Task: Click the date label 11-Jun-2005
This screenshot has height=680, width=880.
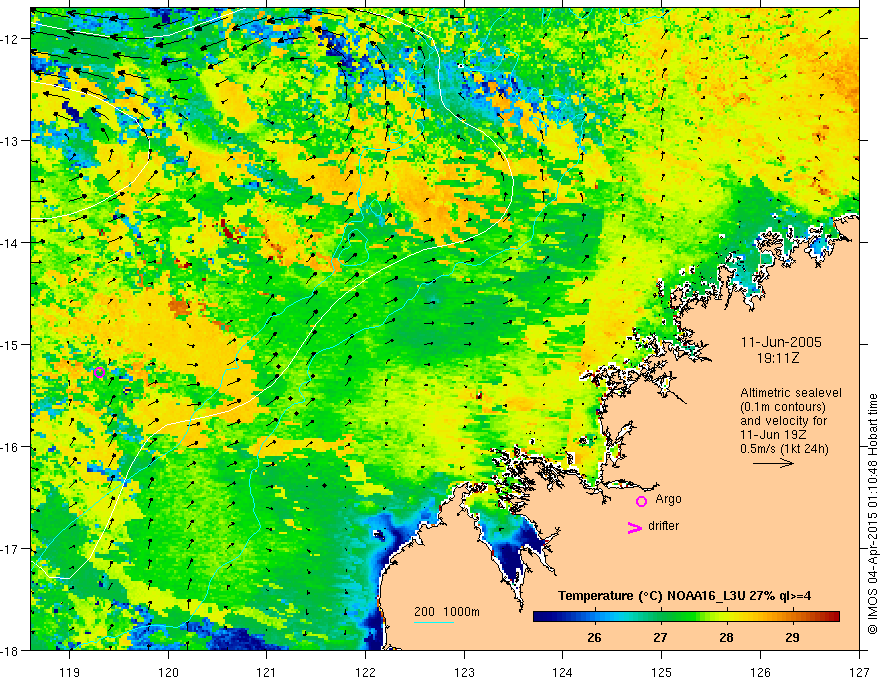Action: pyautogui.click(x=781, y=342)
